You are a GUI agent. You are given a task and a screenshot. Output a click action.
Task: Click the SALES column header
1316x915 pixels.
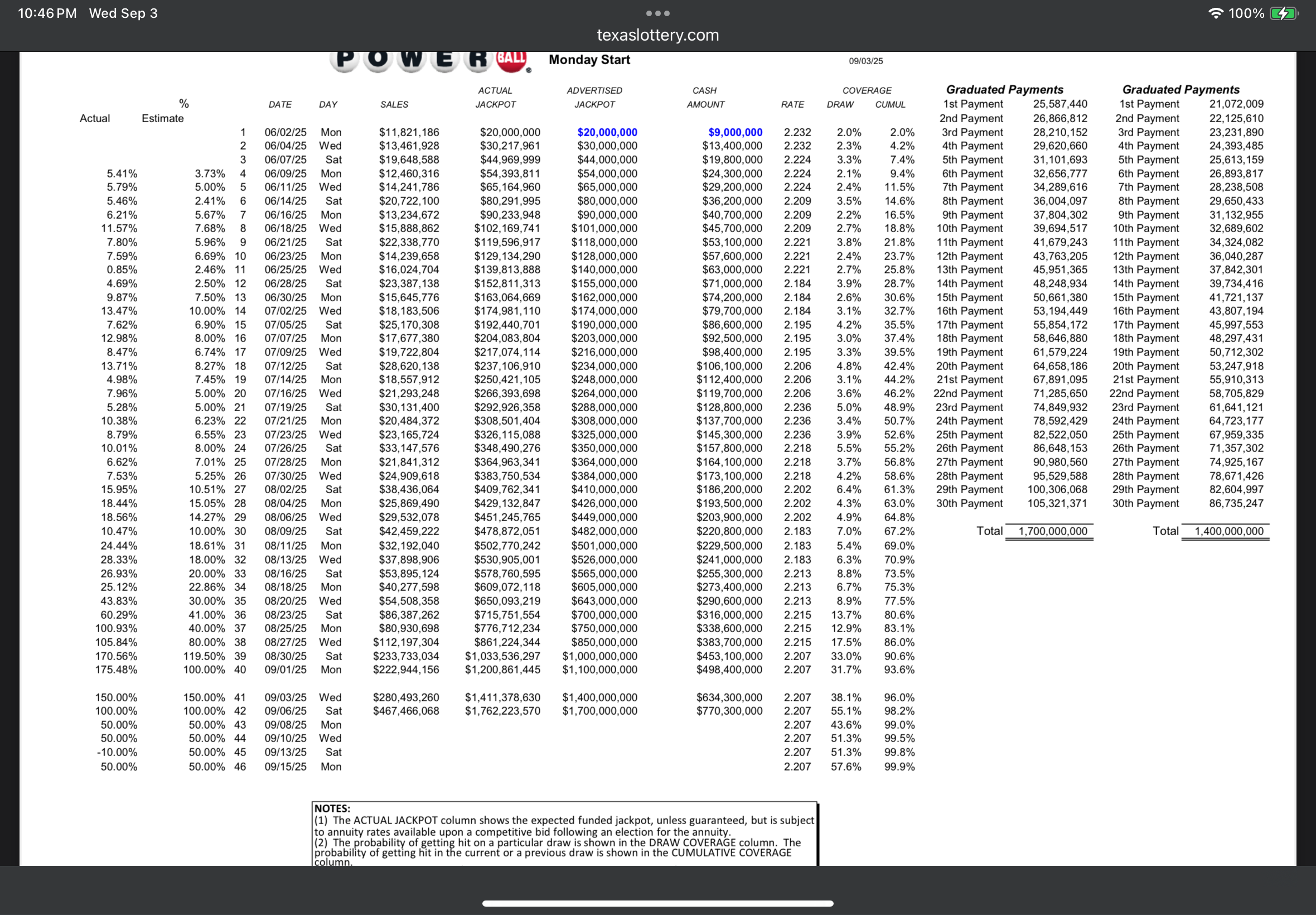(x=394, y=104)
